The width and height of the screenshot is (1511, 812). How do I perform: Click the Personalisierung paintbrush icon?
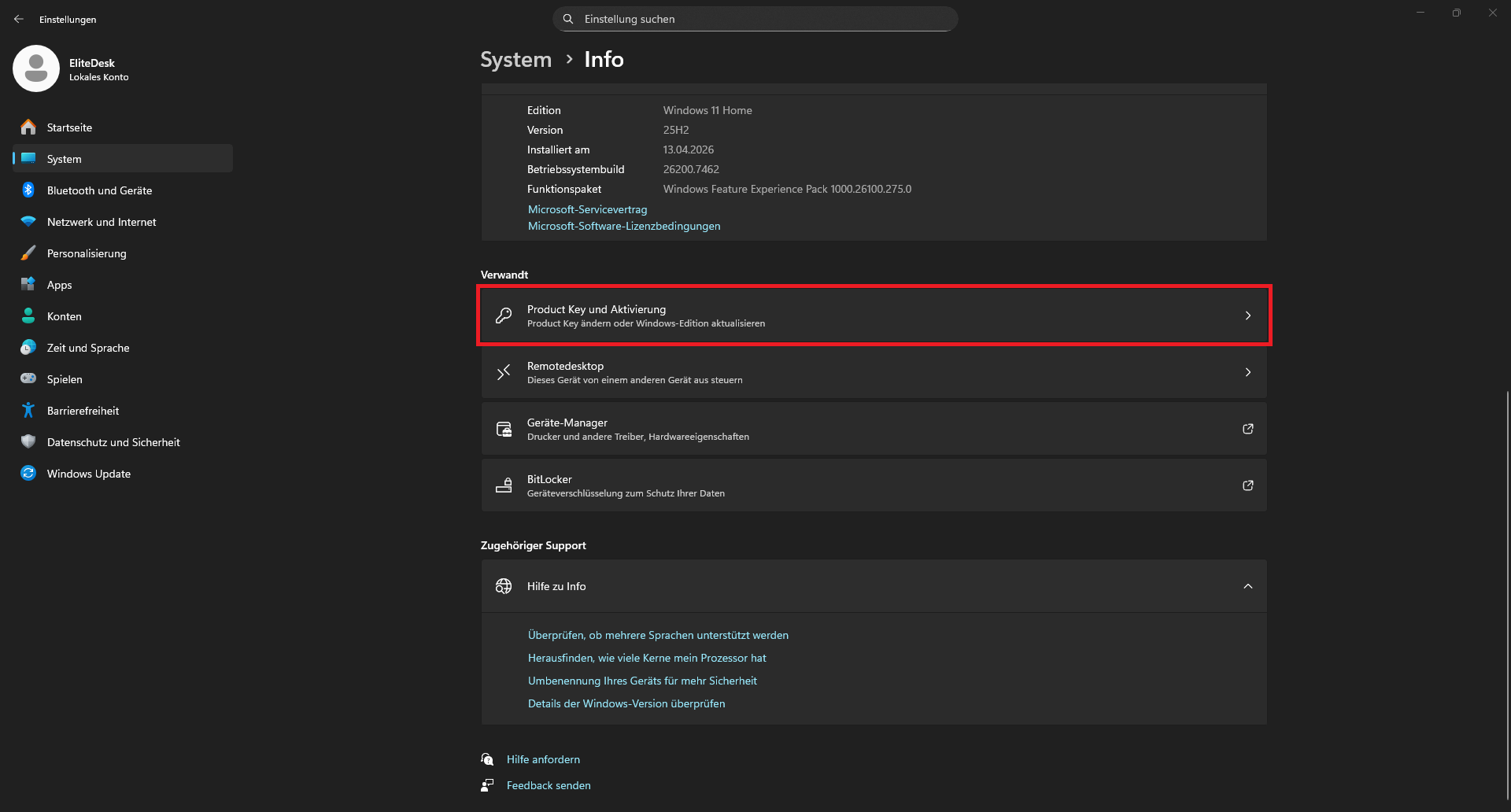(28, 253)
